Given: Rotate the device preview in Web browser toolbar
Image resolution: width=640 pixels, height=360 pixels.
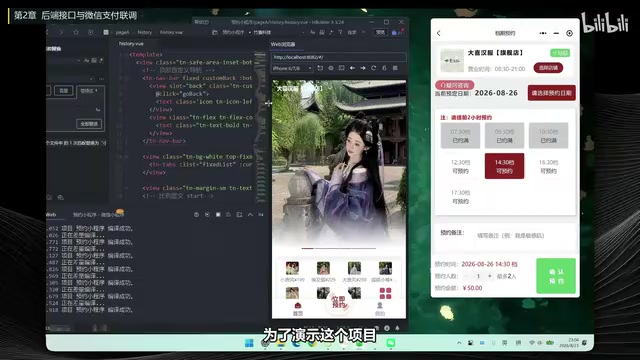Looking at the screenshot, I should (x=320, y=68).
